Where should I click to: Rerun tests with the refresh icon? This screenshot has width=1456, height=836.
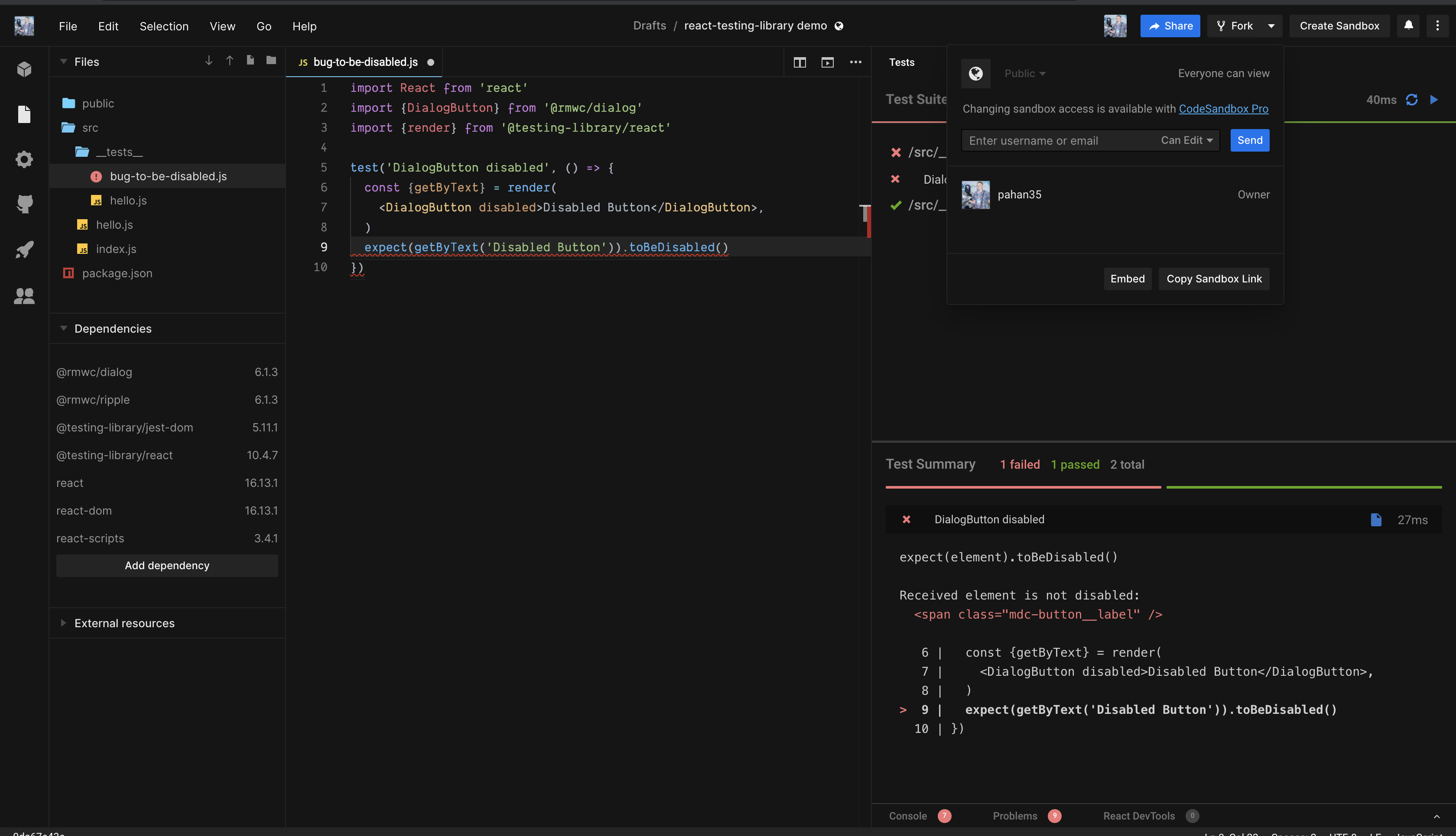pos(1411,100)
